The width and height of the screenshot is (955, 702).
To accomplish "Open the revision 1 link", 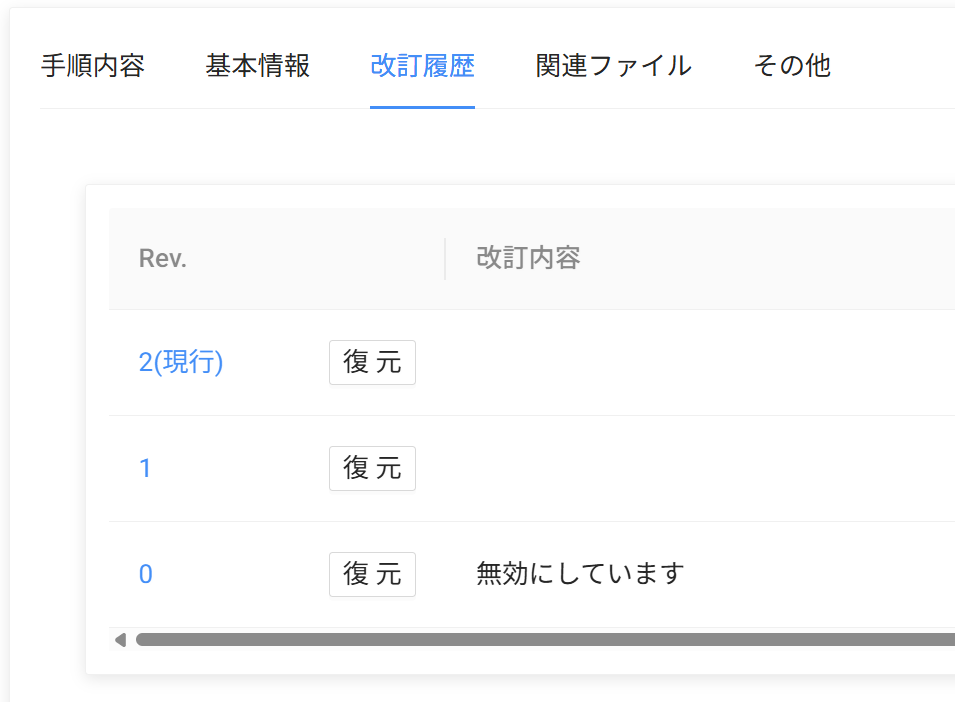I will click(x=145, y=468).
